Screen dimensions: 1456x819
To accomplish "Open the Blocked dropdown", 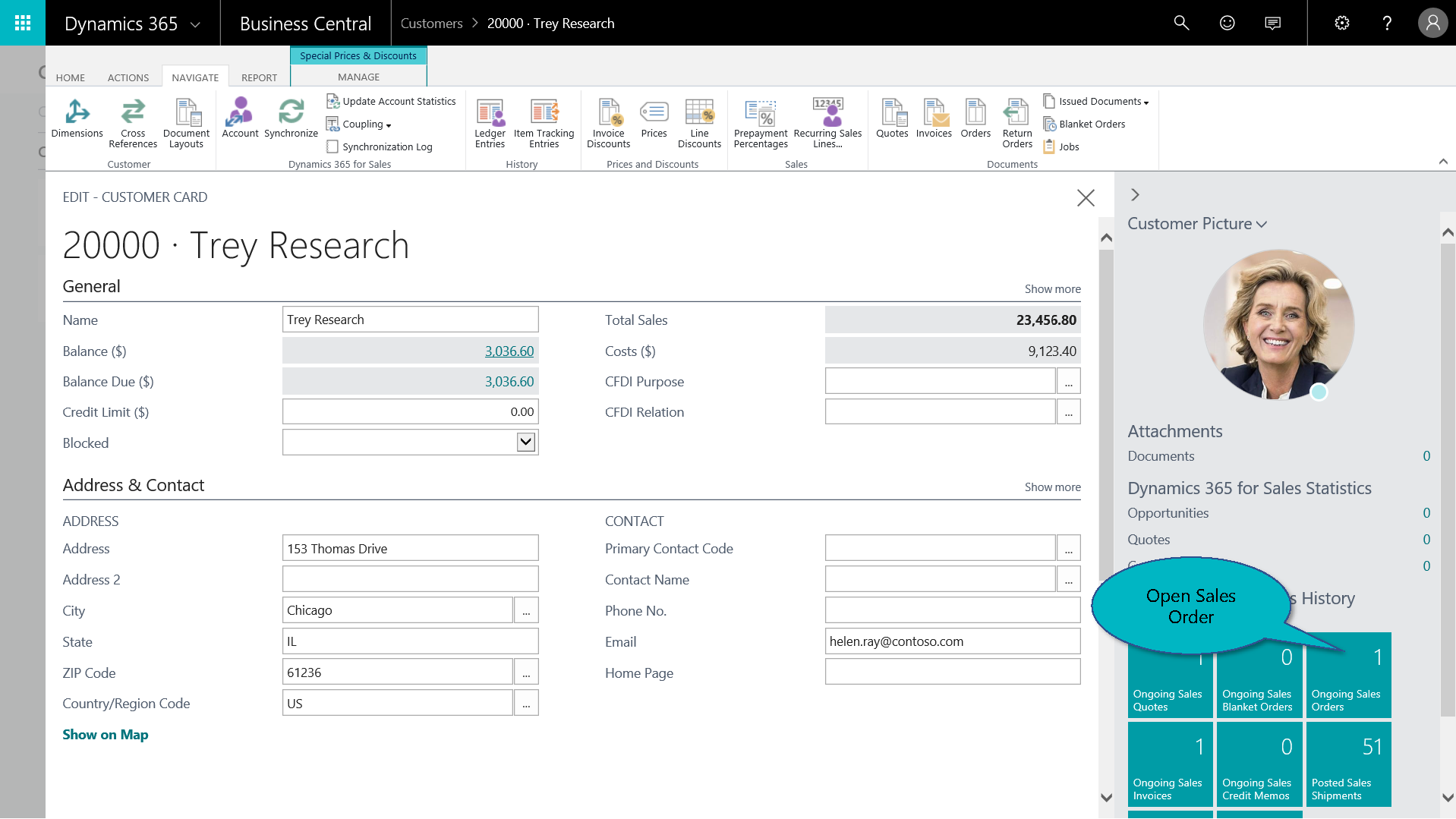I will 525,443.
